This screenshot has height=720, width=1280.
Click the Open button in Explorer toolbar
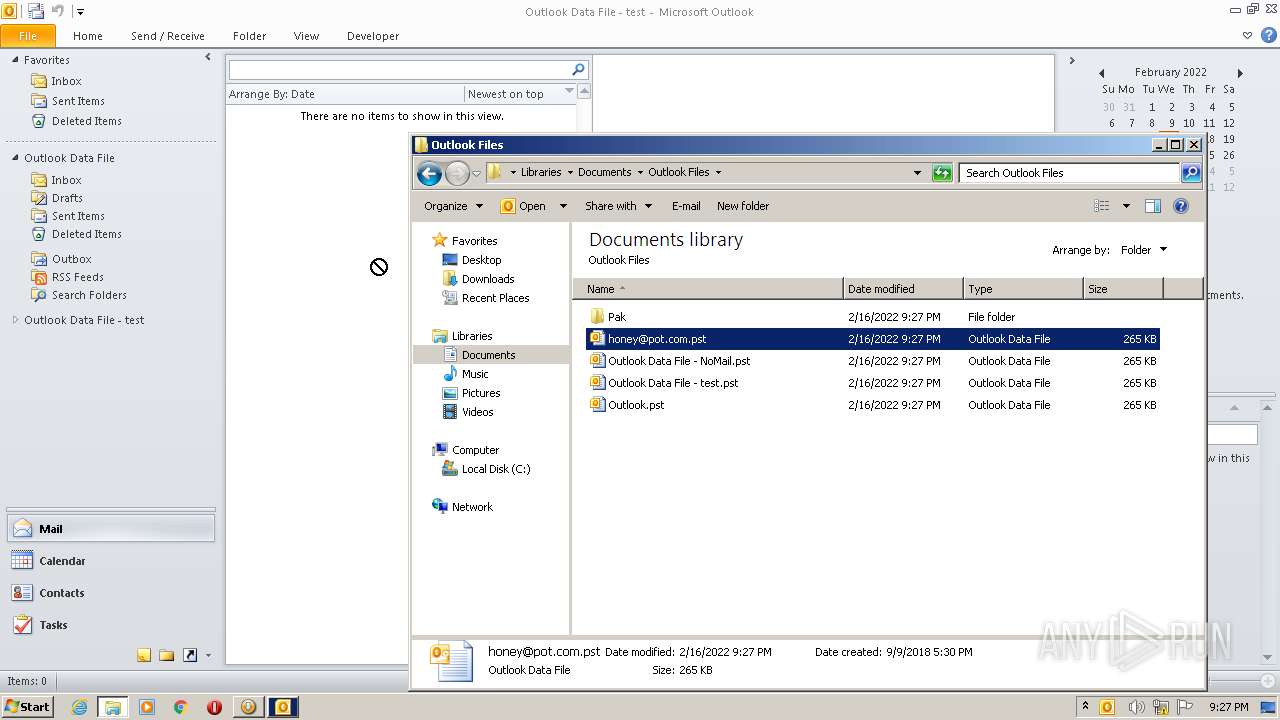524,206
